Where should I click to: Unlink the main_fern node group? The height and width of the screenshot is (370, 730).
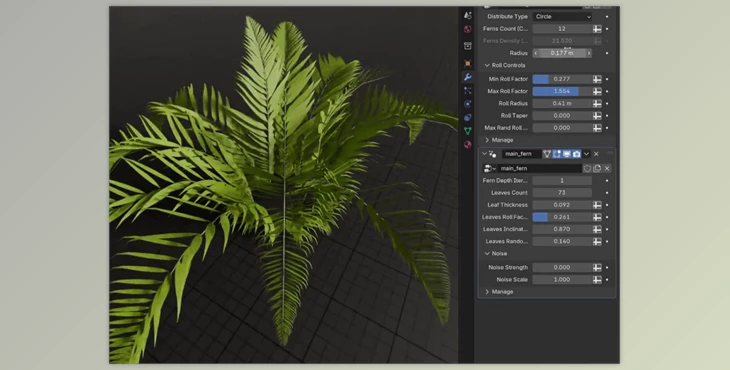[x=607, y=168]
